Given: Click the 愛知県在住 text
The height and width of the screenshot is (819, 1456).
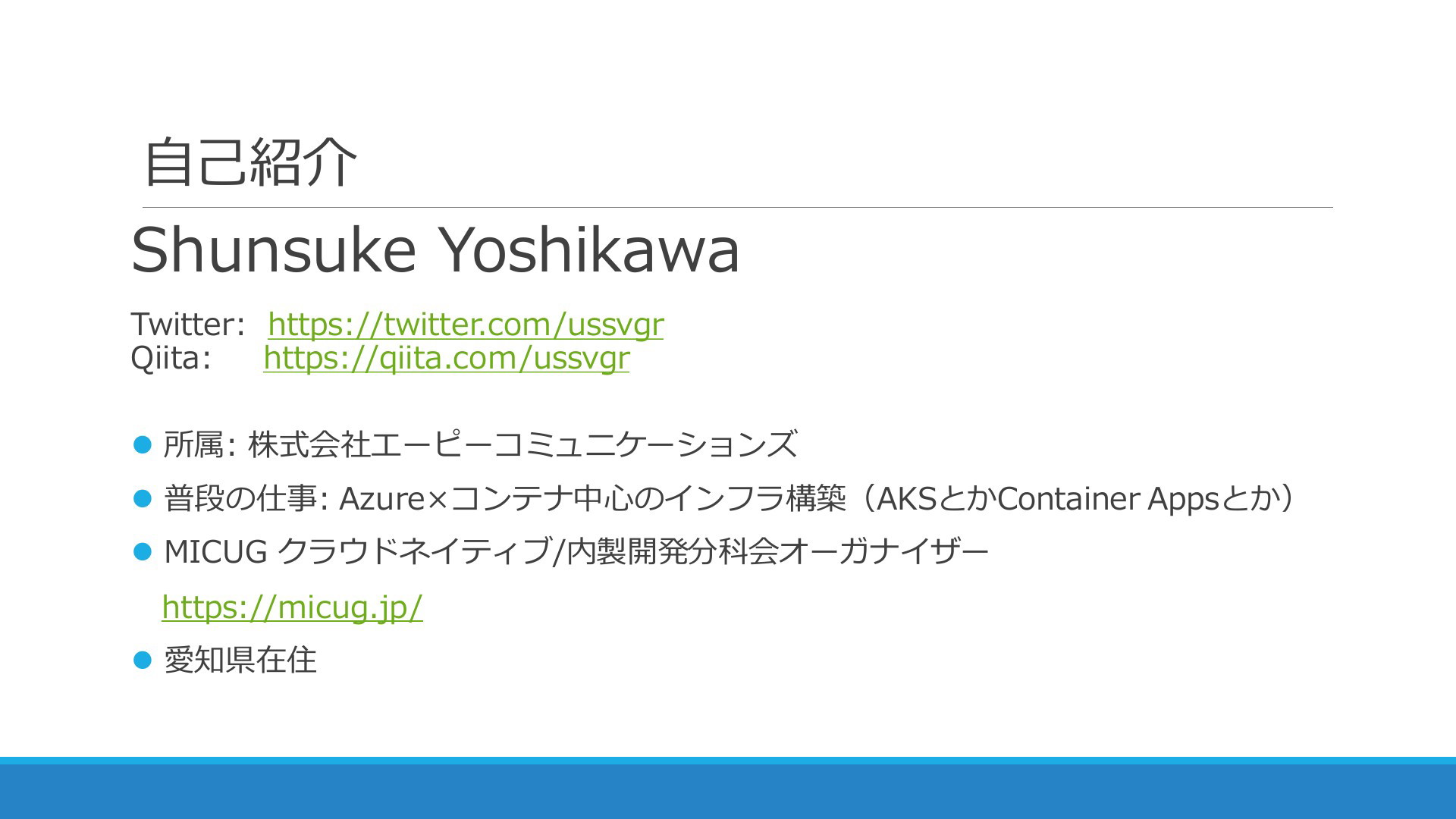Looking at the screenshot, I should tap(240, 661).
